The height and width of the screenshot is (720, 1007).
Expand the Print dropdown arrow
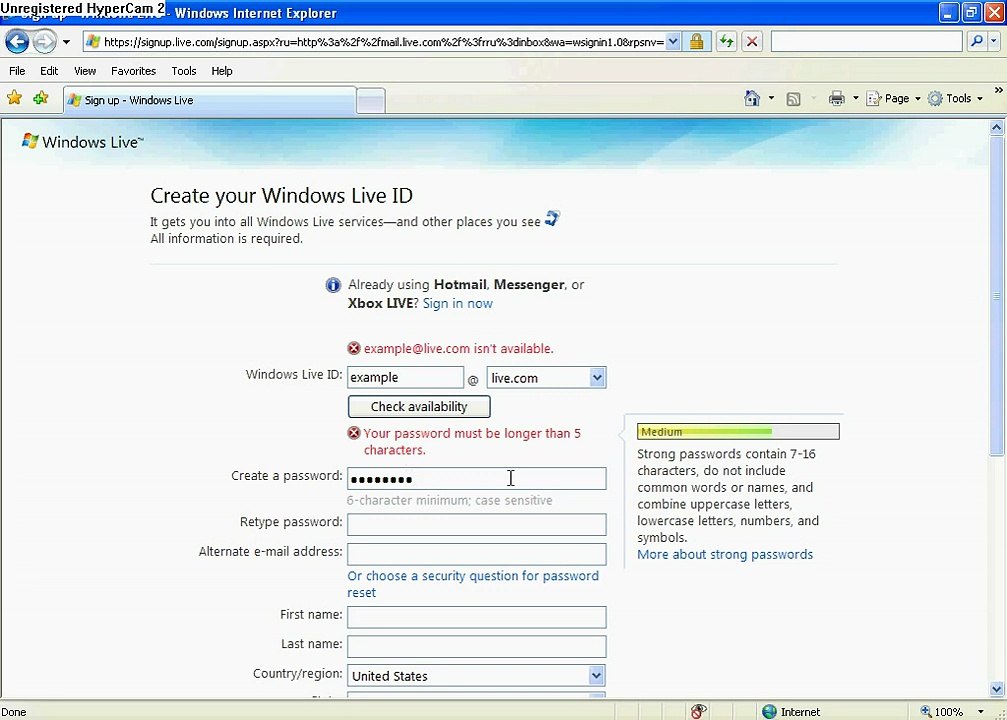point(855,98)
